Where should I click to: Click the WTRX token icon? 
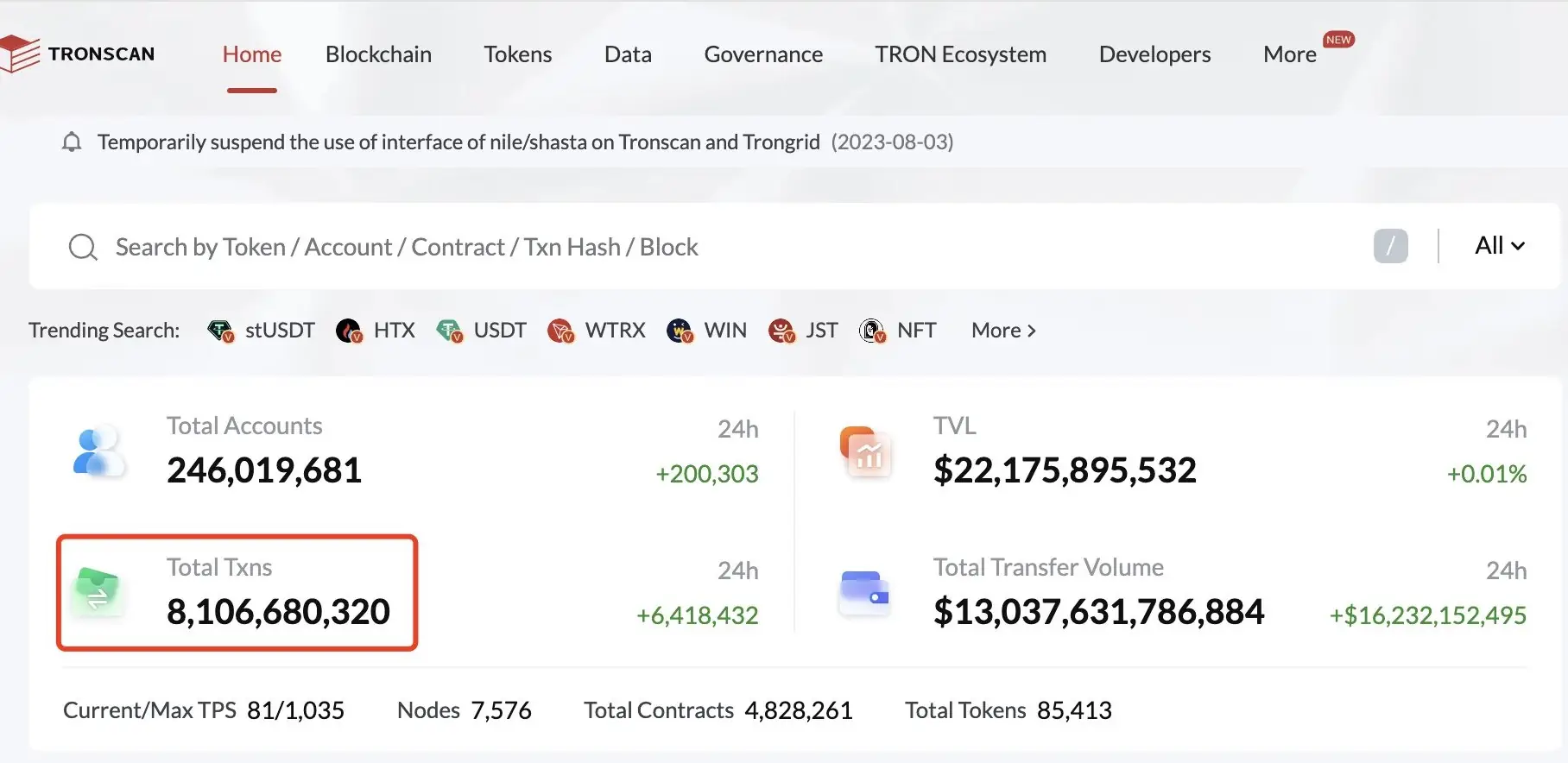click(561, 331)
